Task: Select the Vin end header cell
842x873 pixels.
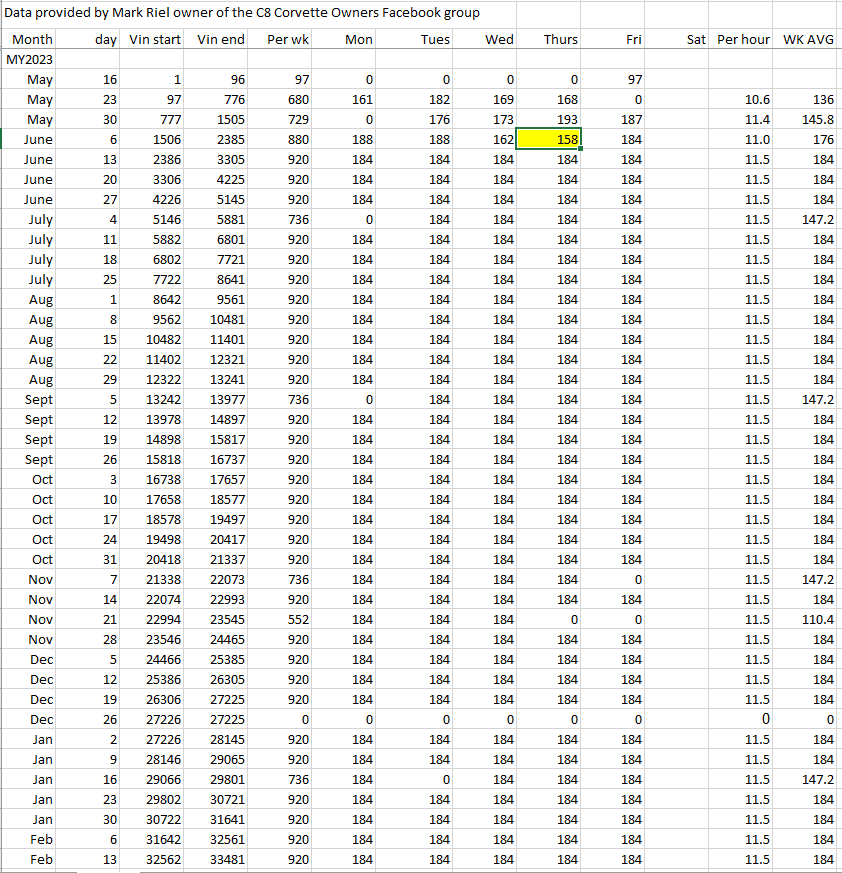Action: point(221,40)
